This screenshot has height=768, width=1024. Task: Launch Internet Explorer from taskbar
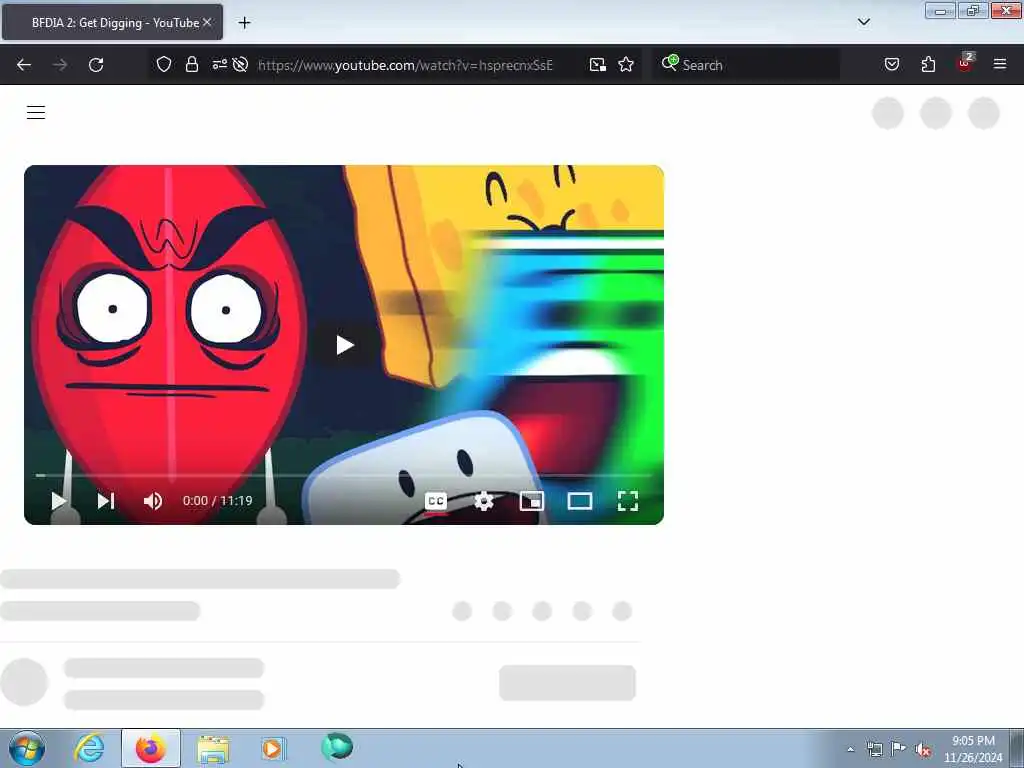[x=89, y=748]
